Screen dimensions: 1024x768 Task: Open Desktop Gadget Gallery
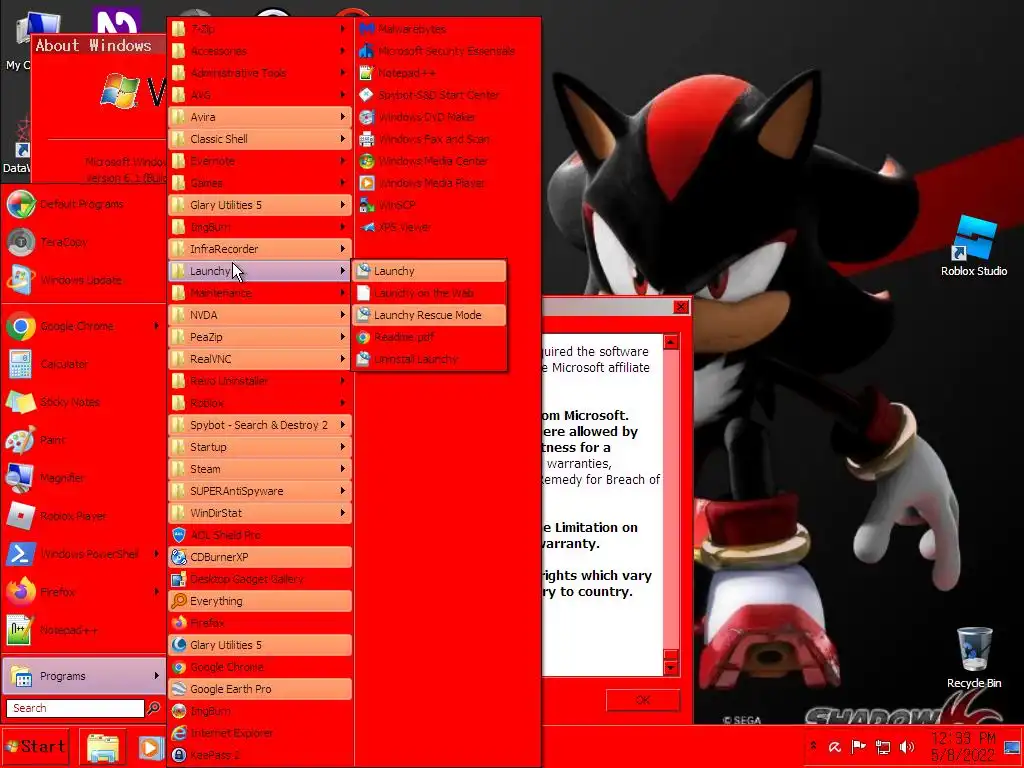(260, 579)
